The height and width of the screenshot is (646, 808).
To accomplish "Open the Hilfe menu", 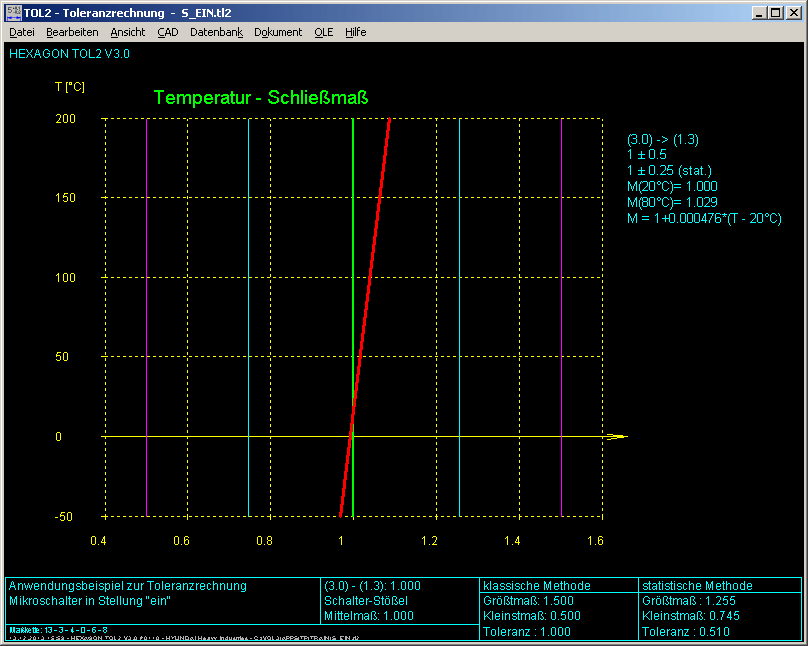I will [356, 32].
